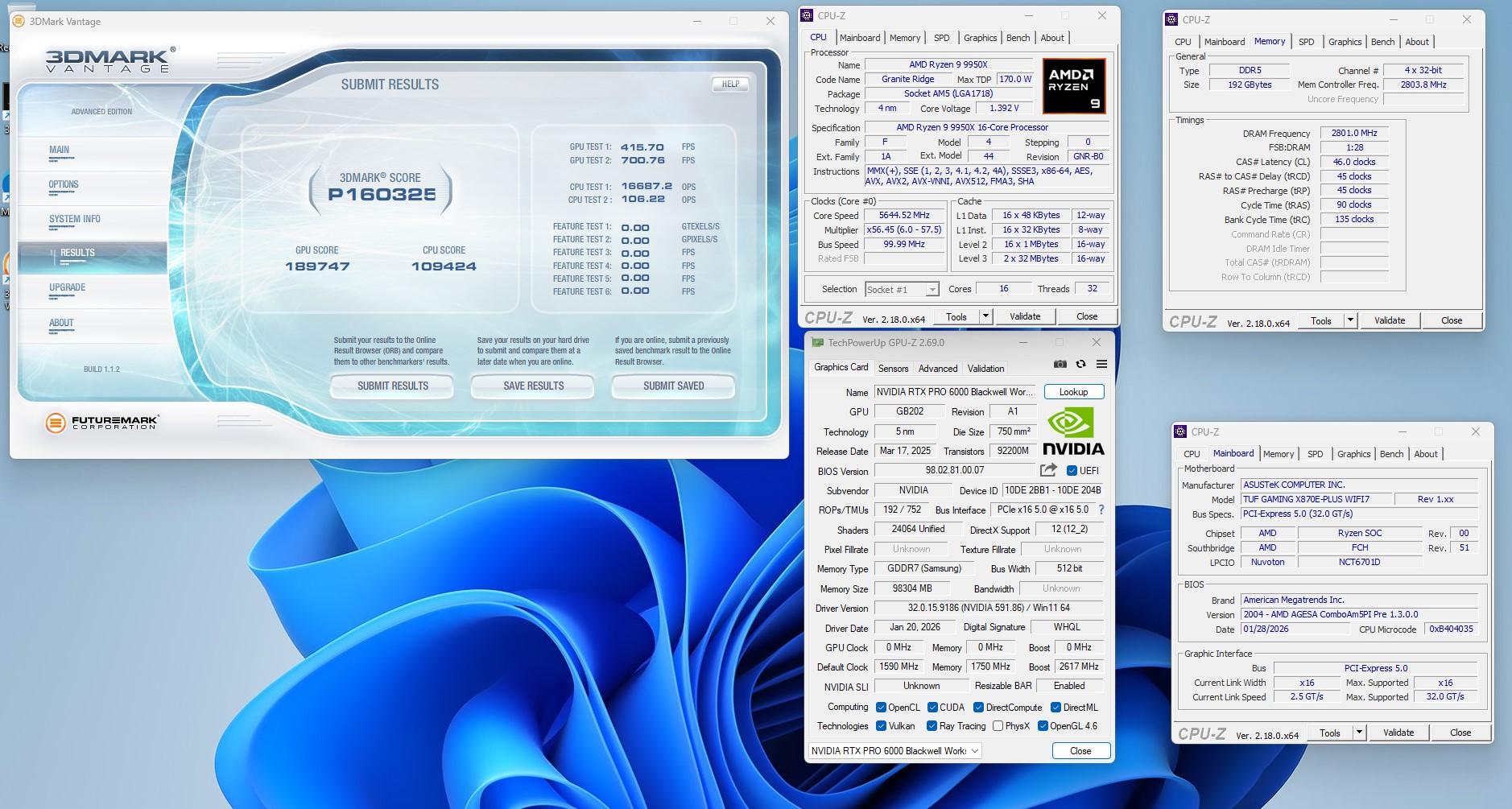Click the GPU-Z screenshot camera icon
This screenshot has height=809, width=1512.
1060,365
